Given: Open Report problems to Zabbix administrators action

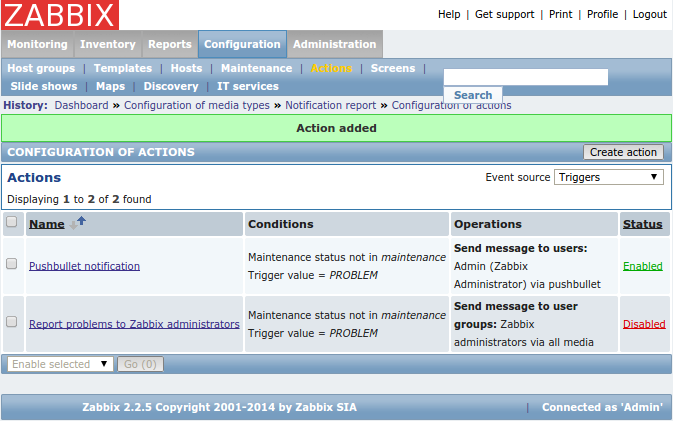Looking at the screenshot, I should coord(134,324).
